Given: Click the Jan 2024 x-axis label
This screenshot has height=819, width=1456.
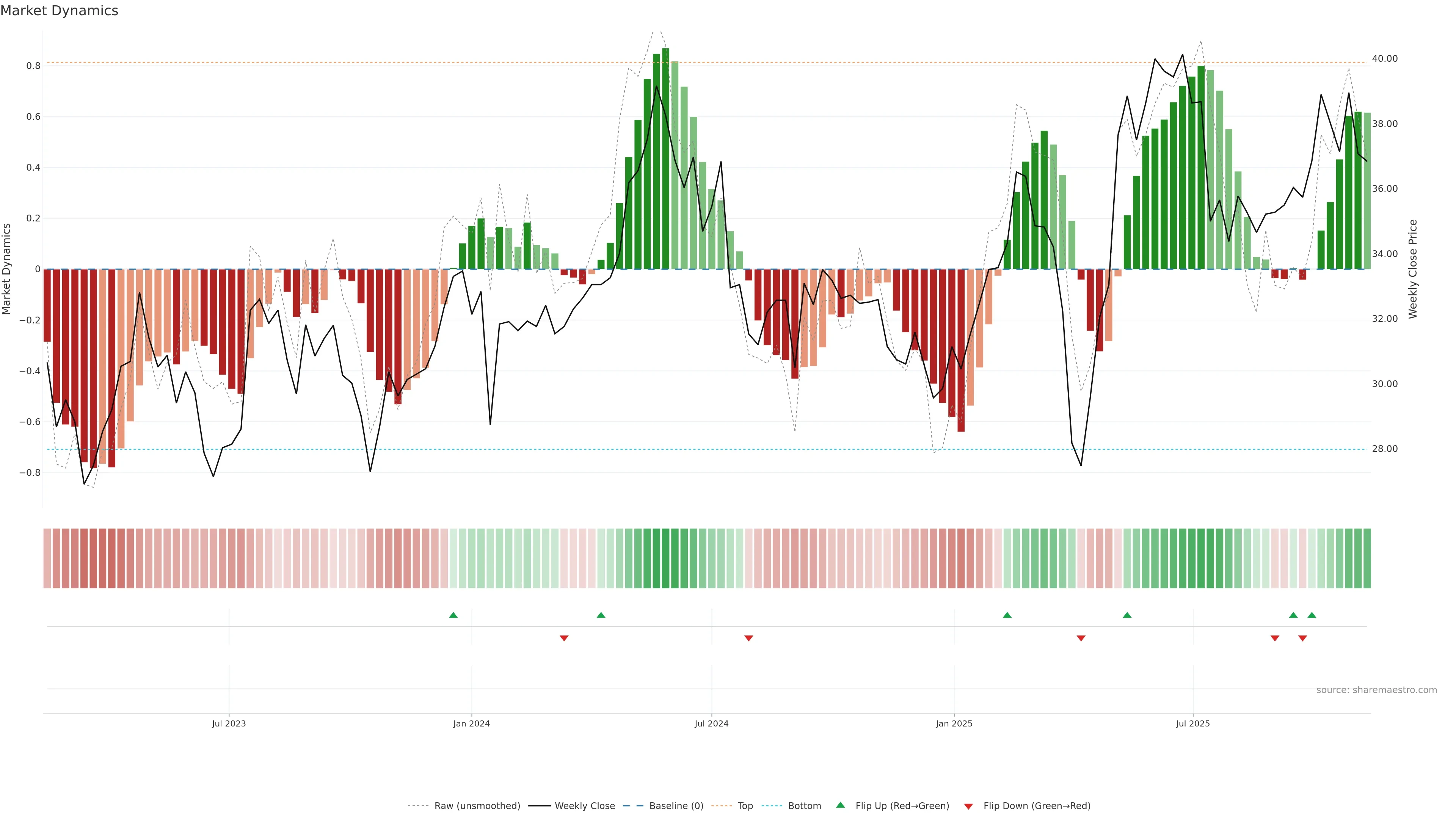Looking at the screenshot, I should click(x=471, y=723).
